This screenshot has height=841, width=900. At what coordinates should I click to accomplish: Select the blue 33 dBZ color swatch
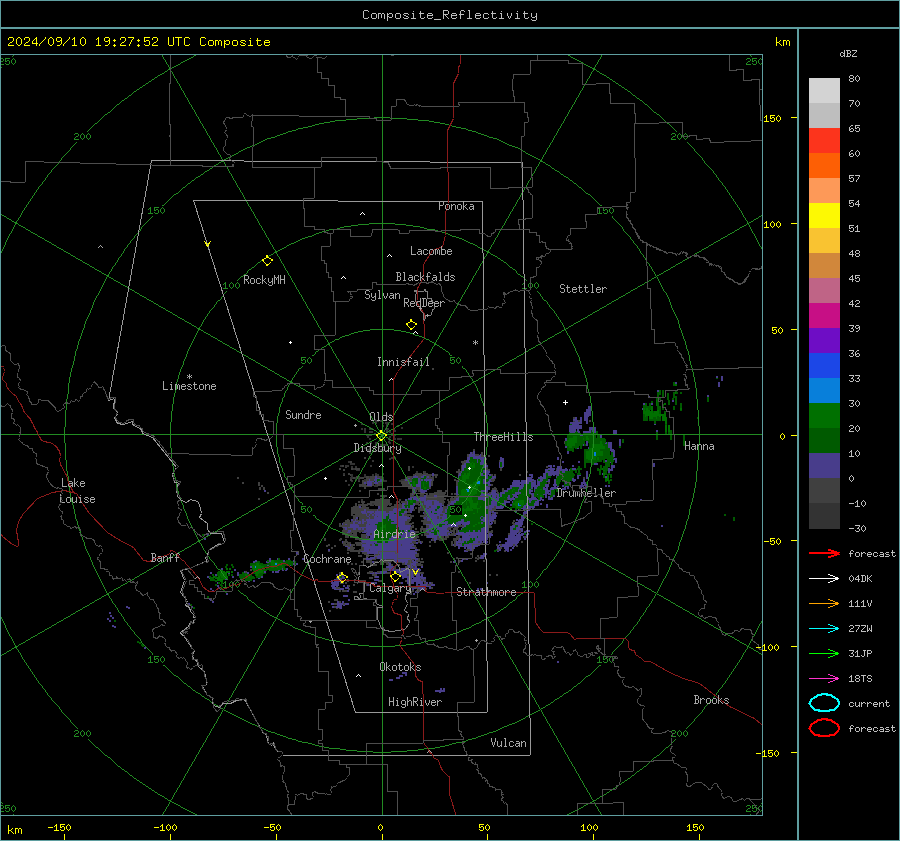(x=824, y=365)
